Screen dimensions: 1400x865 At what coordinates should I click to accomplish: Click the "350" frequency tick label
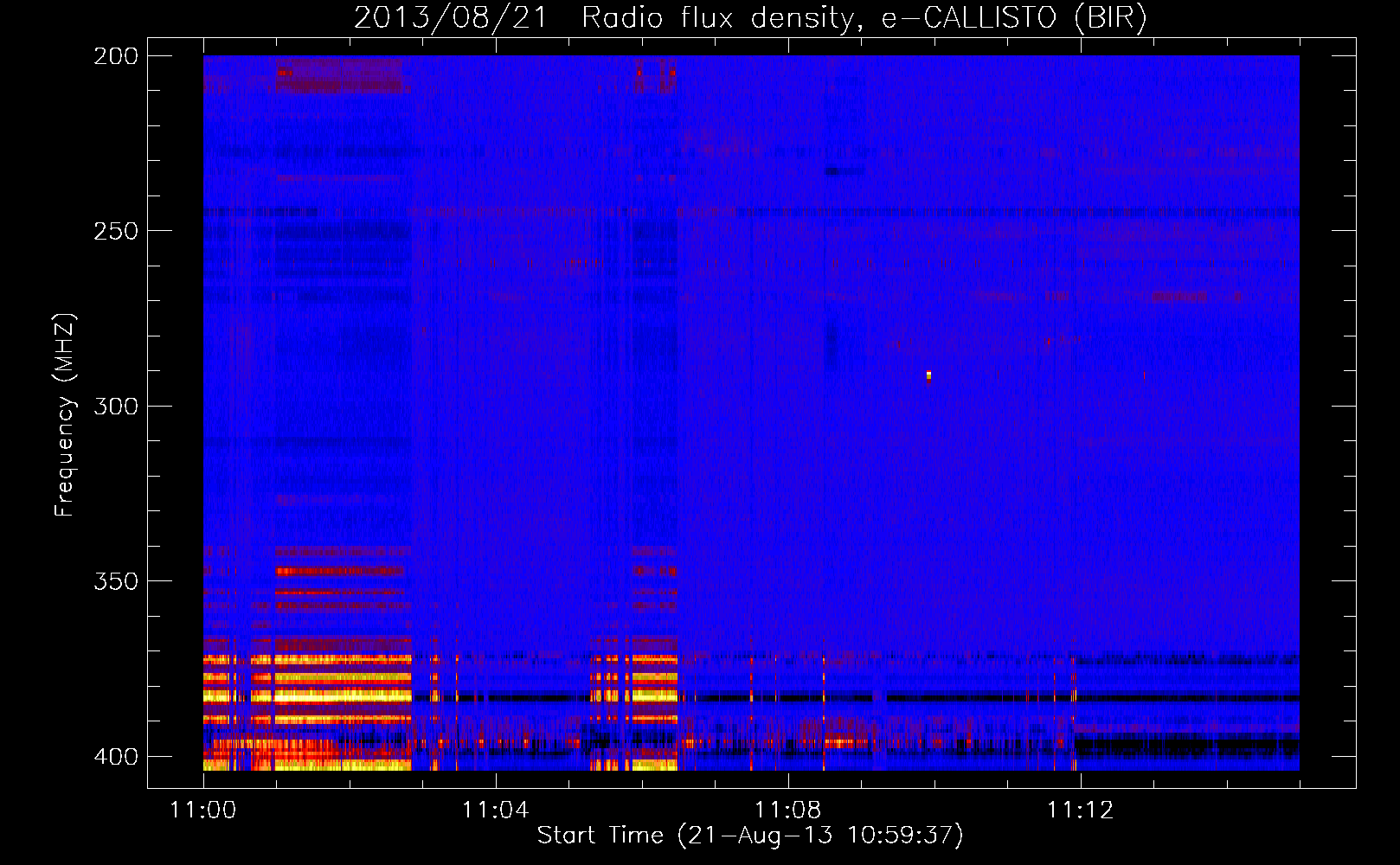click(116, 580)
